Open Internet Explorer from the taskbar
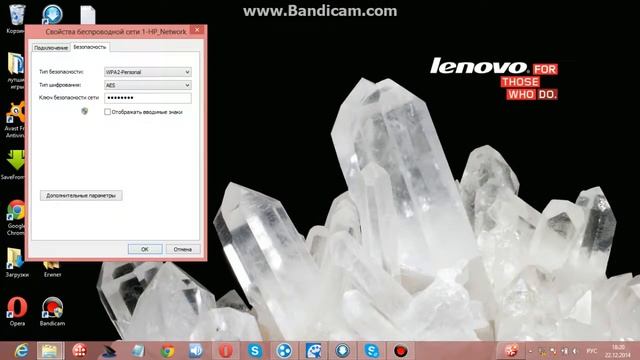640x360 pixels. (21, 351)
